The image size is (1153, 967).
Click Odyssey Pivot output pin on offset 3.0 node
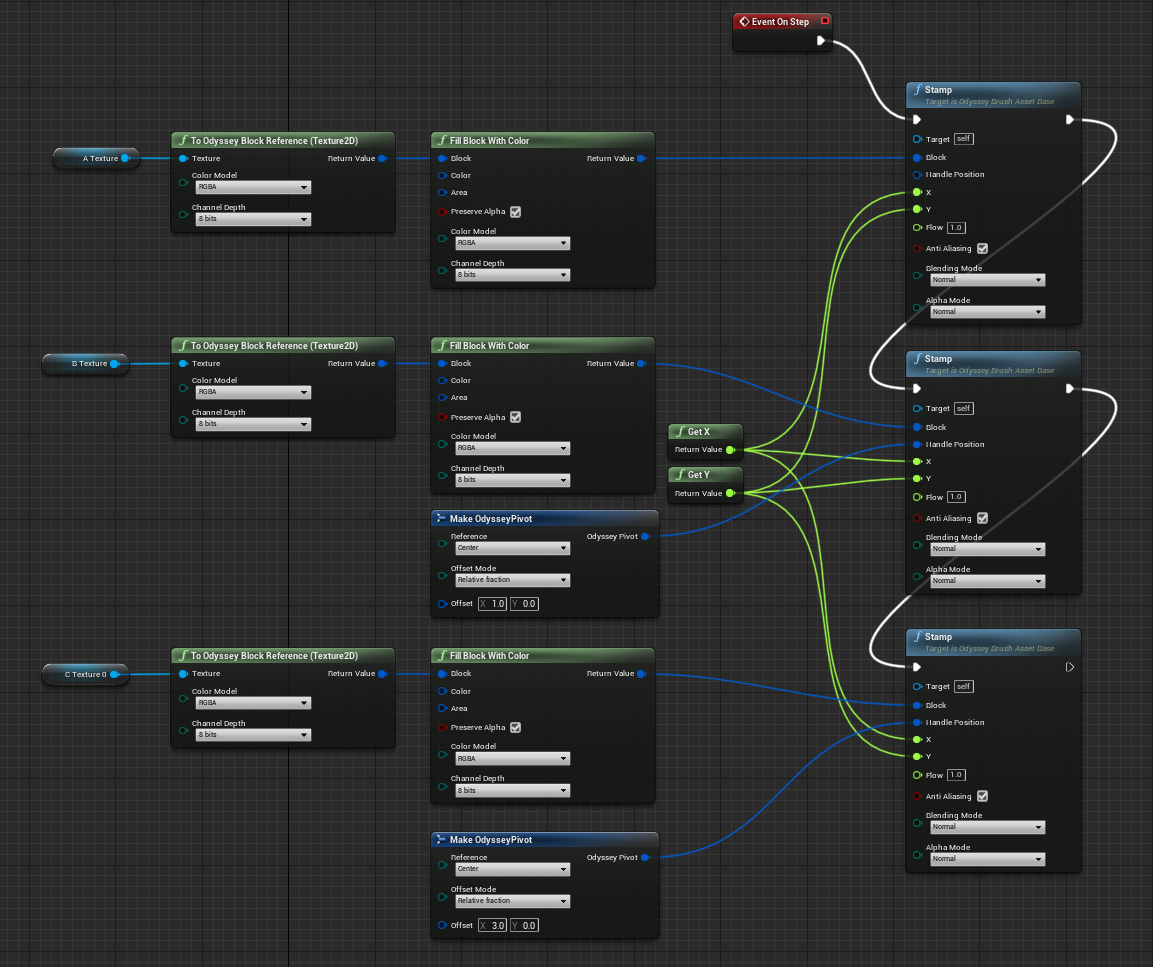tap(645, 858)
